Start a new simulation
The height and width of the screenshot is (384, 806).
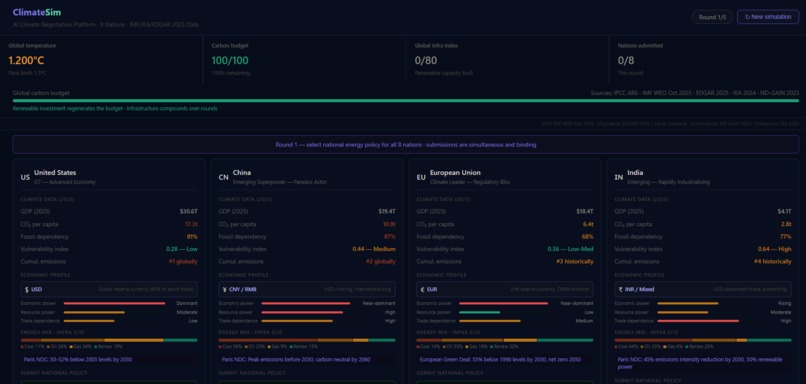768,17
